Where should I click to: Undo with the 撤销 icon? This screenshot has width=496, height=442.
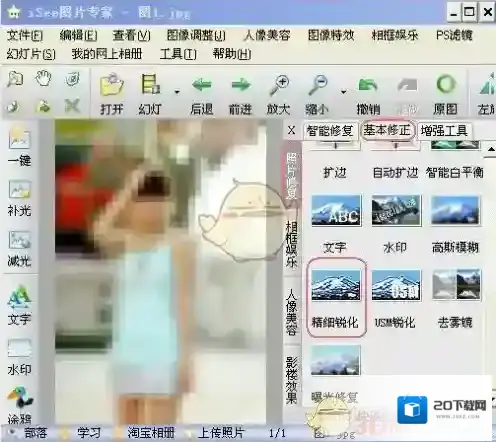pos(368,85)
